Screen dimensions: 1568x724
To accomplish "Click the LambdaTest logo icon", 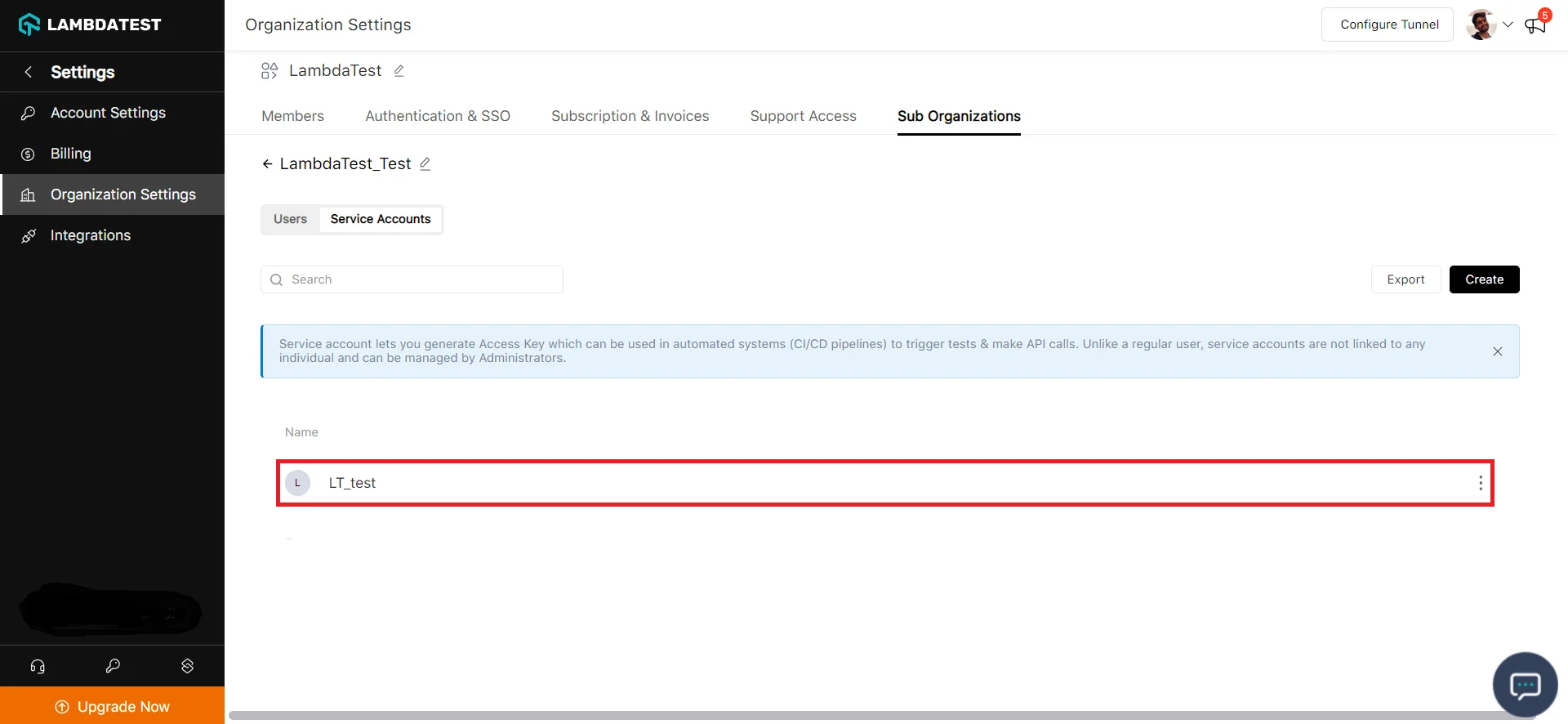I will [29, 25].
